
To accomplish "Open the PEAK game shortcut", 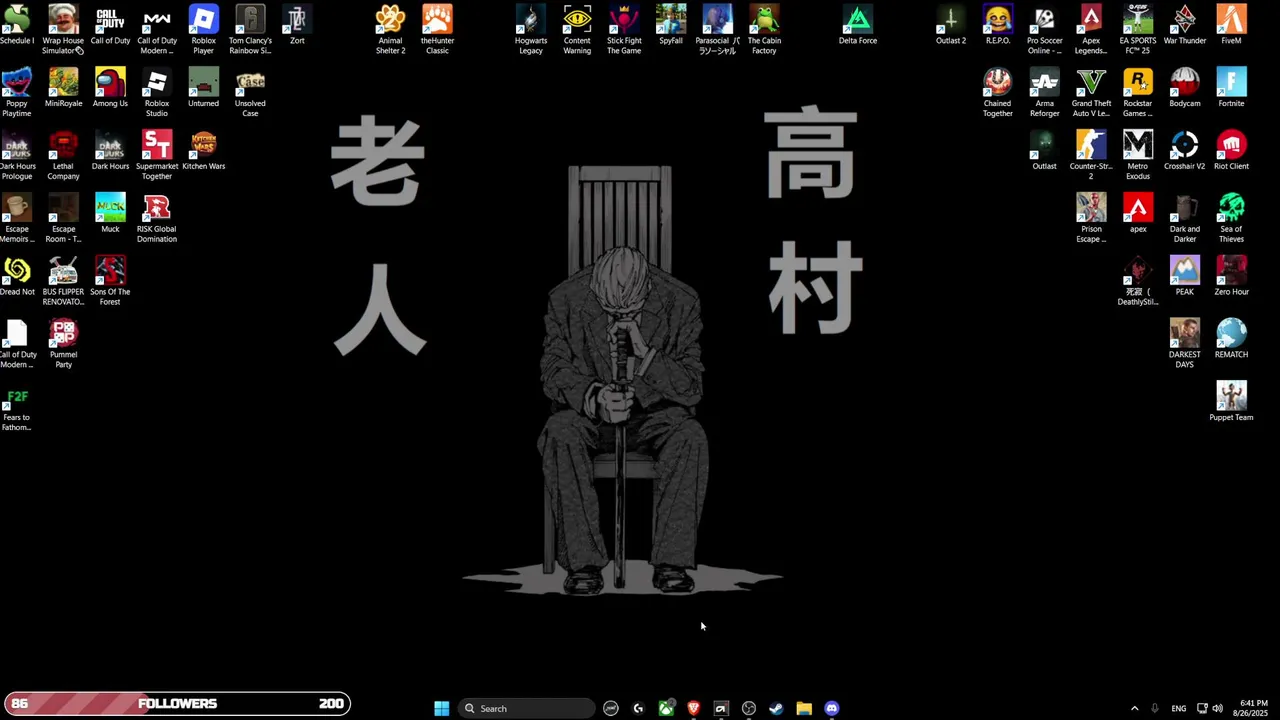I will 1185,277.
